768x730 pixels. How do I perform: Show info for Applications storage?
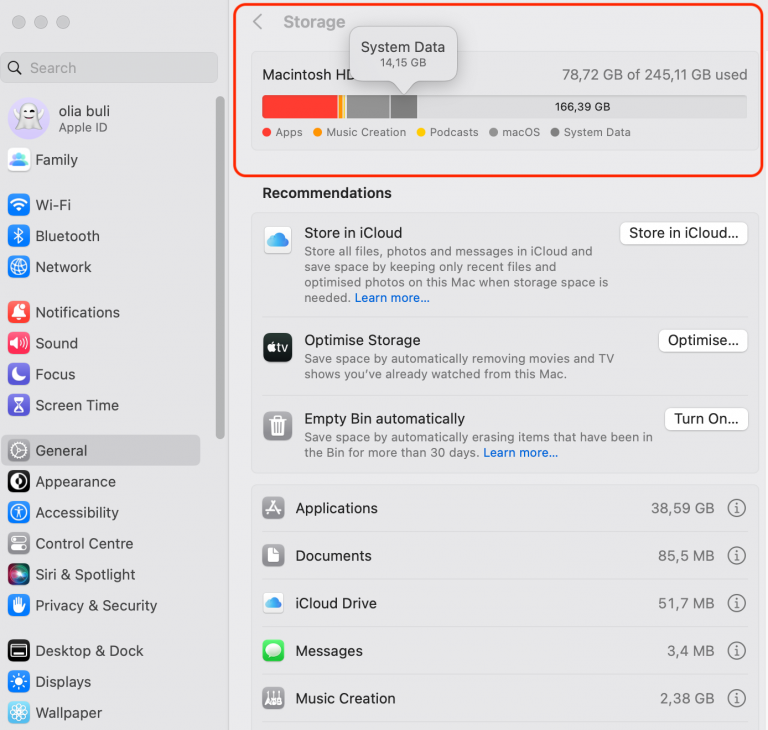(736, 508)
